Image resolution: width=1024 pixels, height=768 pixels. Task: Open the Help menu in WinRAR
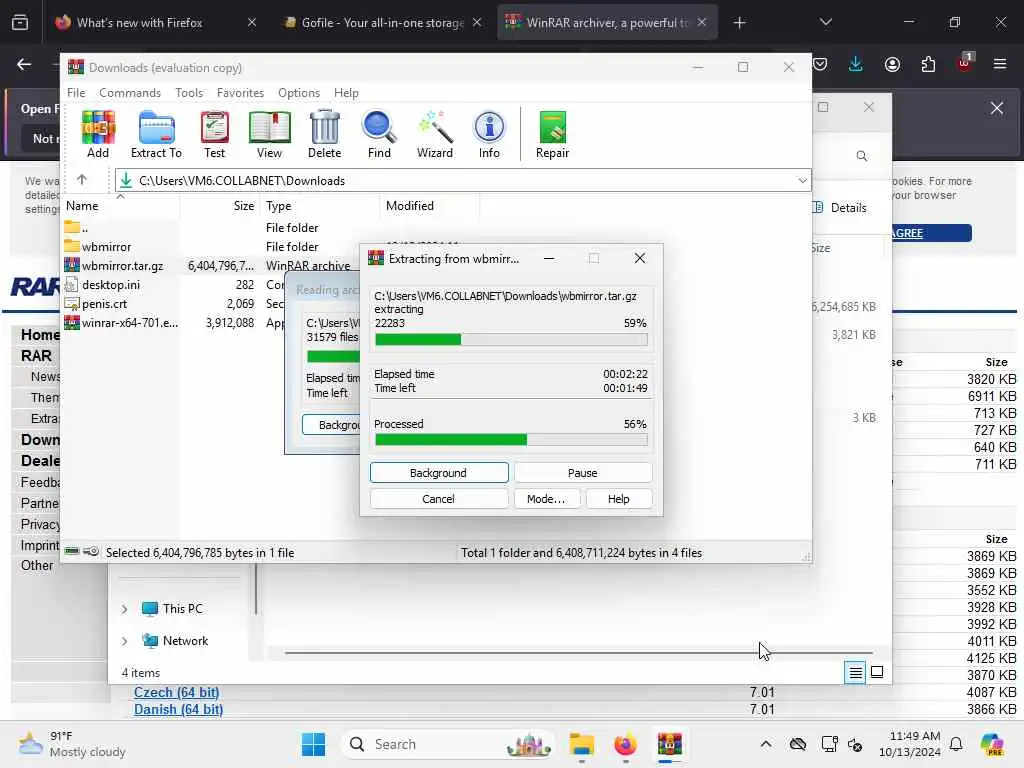346,93
